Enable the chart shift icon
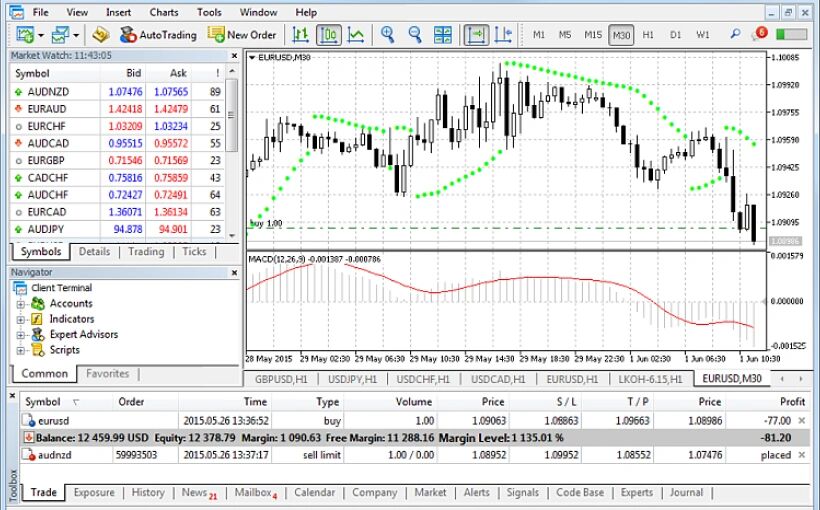This screenshot has width=820, height=510. pyautogui.click(x=504, y=35)
